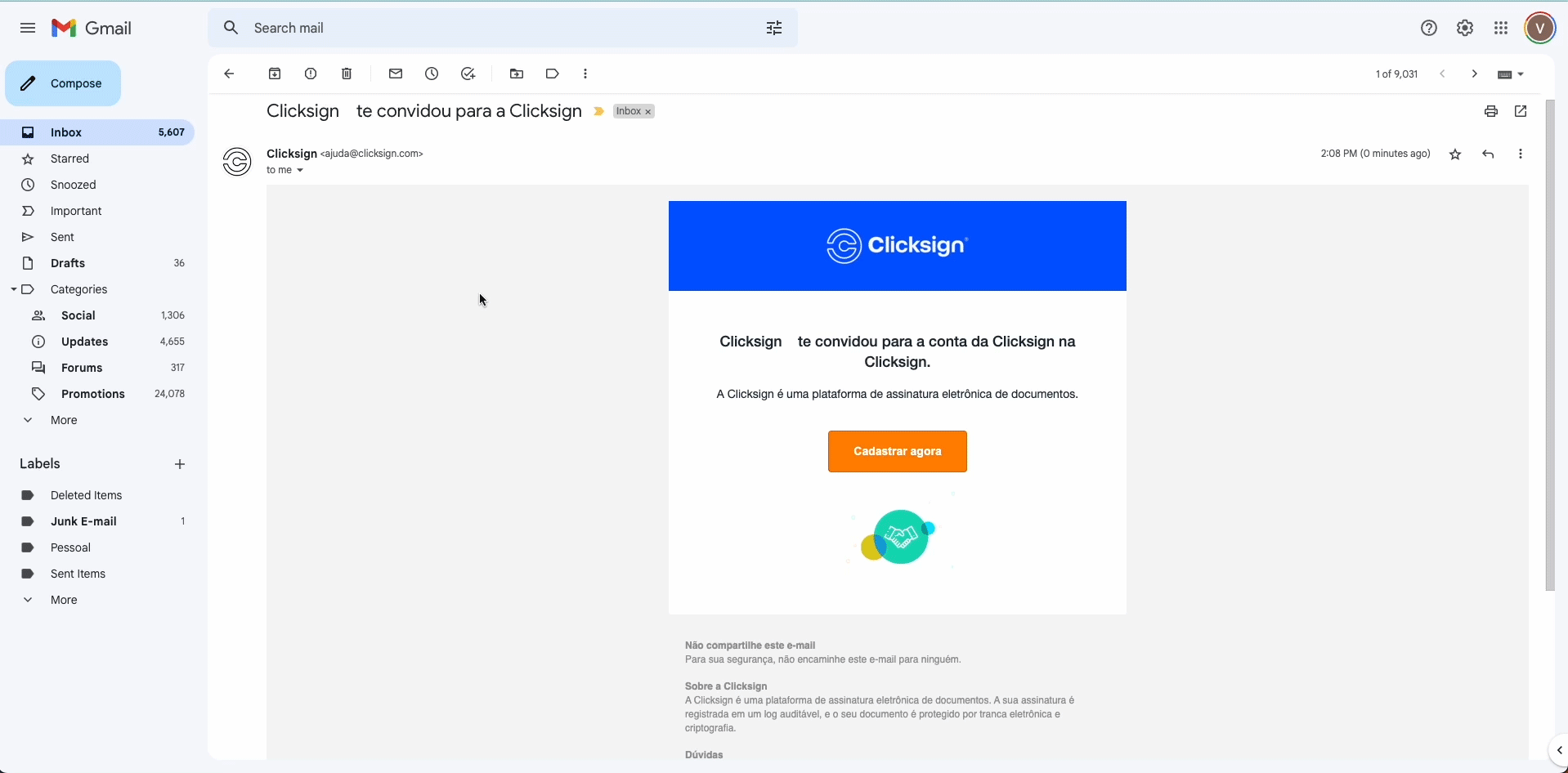Open the Sent Items label
The image size is (1568, 773).
pos(98,574)
